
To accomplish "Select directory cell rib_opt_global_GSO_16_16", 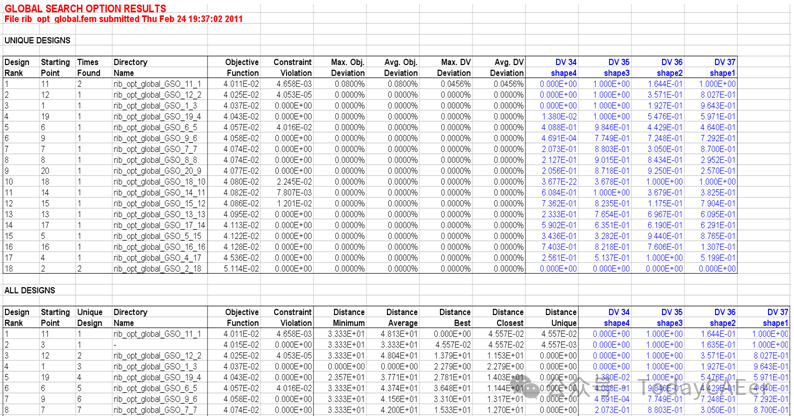I will [159, 247].
